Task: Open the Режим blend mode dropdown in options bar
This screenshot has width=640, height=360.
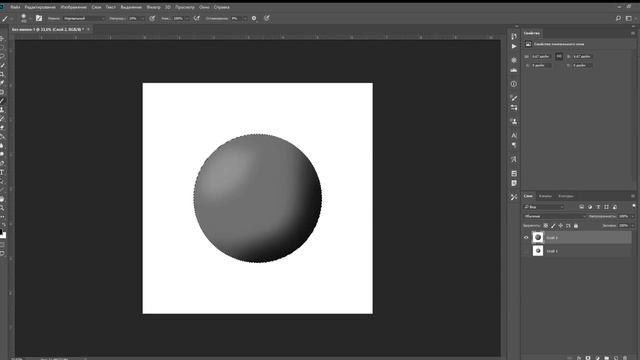Action: (x=84, y=18)
